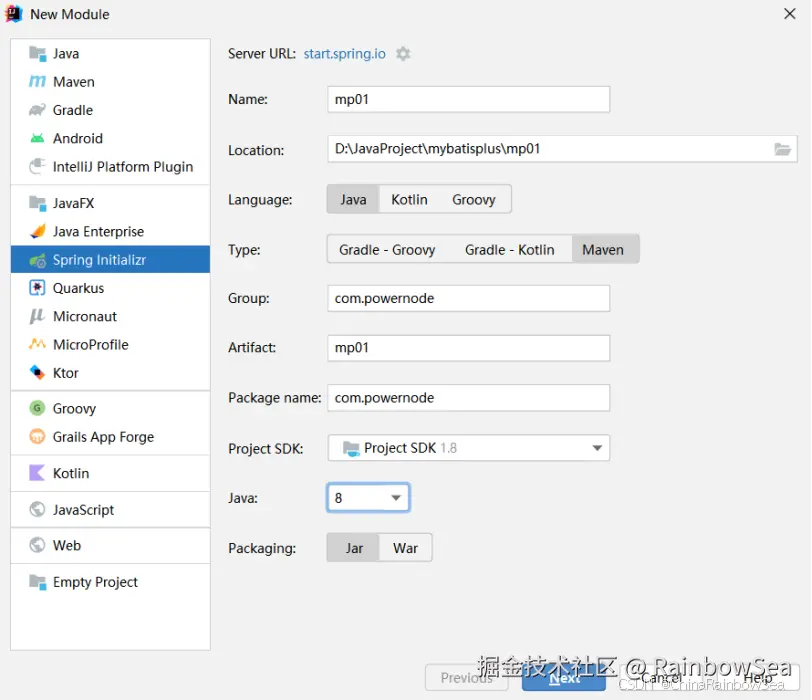Select the IntelliJ Platform Plugin entry
The image size is (812, 700).
[110, 167]
